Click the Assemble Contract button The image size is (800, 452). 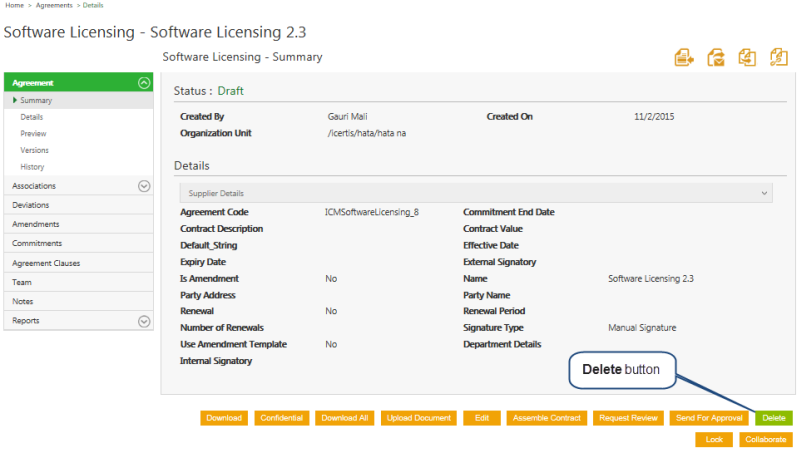tap(547, 418)
